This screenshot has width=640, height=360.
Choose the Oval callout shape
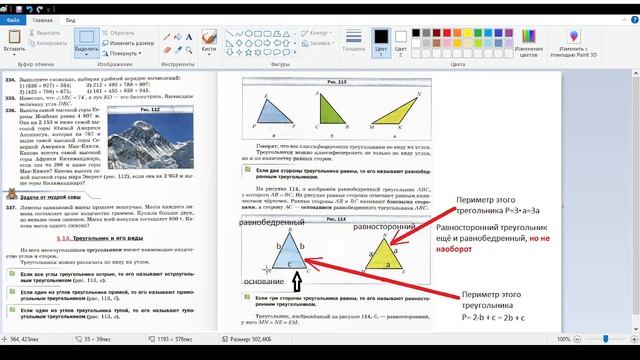(x=277, y=52)
